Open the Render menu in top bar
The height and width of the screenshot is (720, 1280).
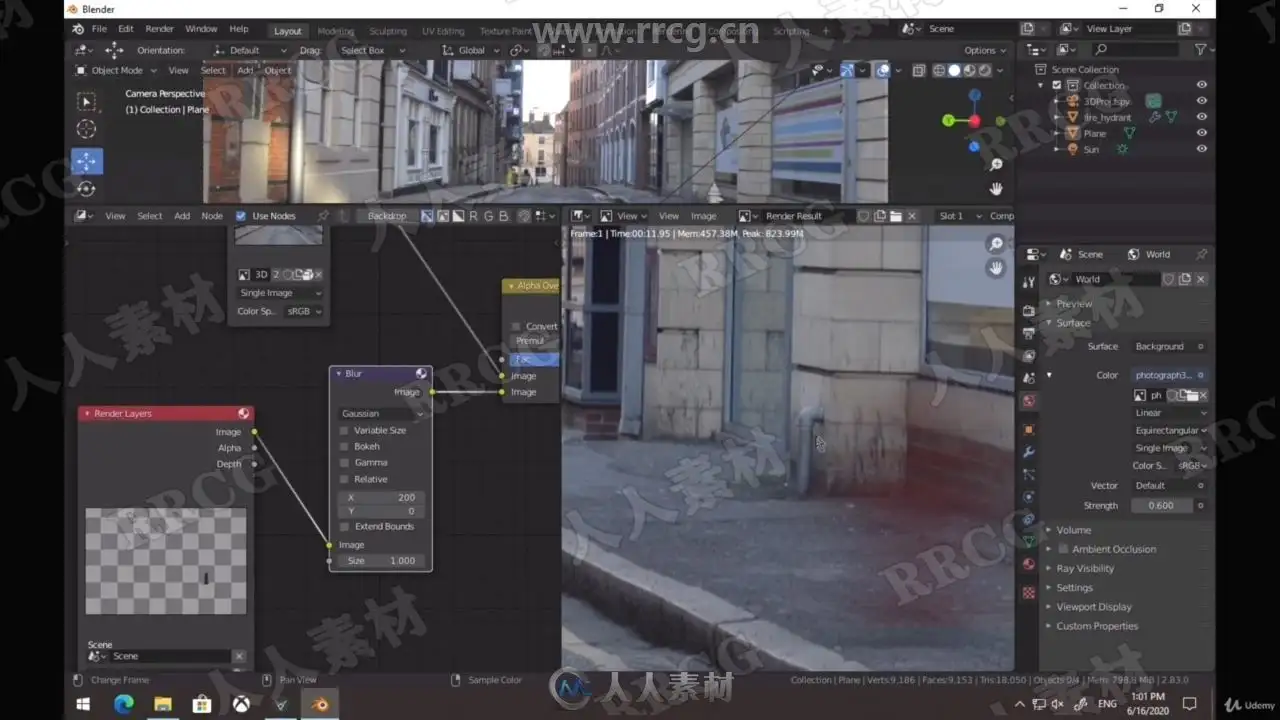(159, 29)
